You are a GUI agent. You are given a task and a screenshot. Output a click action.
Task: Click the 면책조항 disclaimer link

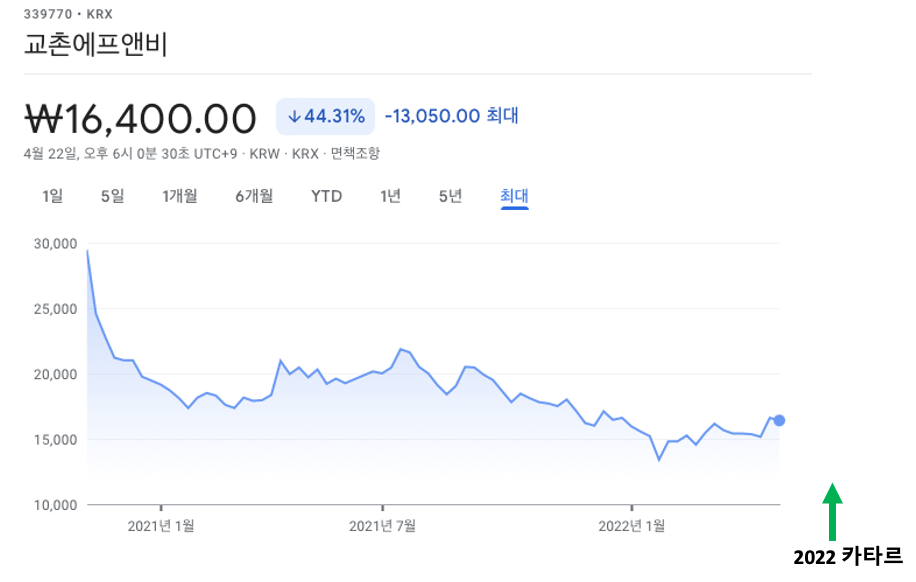pyautogui.click(x=355, y=154)
